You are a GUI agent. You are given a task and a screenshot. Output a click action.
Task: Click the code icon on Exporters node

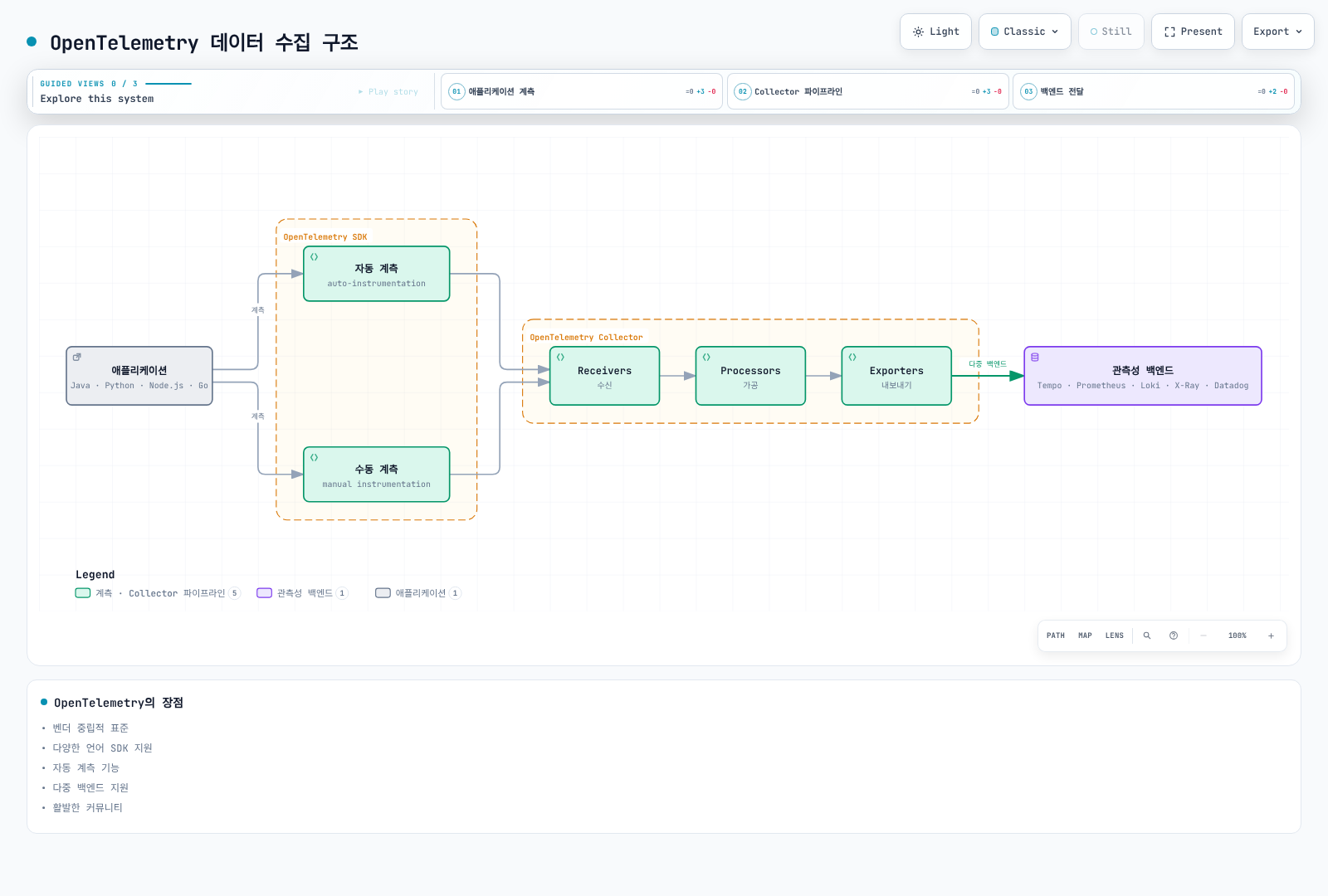[852, 358]
